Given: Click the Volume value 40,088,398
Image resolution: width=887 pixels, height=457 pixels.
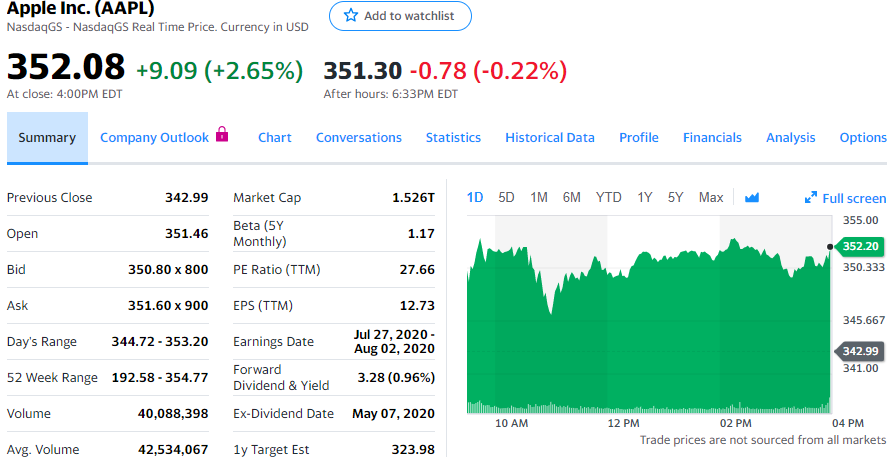Looking at the screenshot, I should pos(173,413).
